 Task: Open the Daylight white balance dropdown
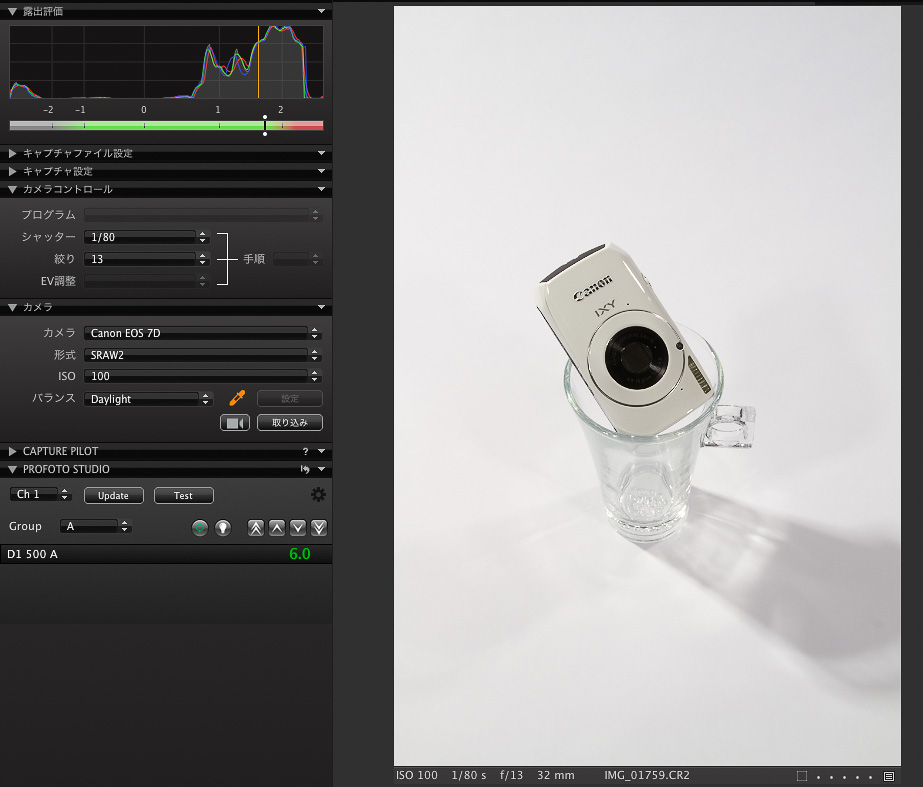(x=148, y=399)
